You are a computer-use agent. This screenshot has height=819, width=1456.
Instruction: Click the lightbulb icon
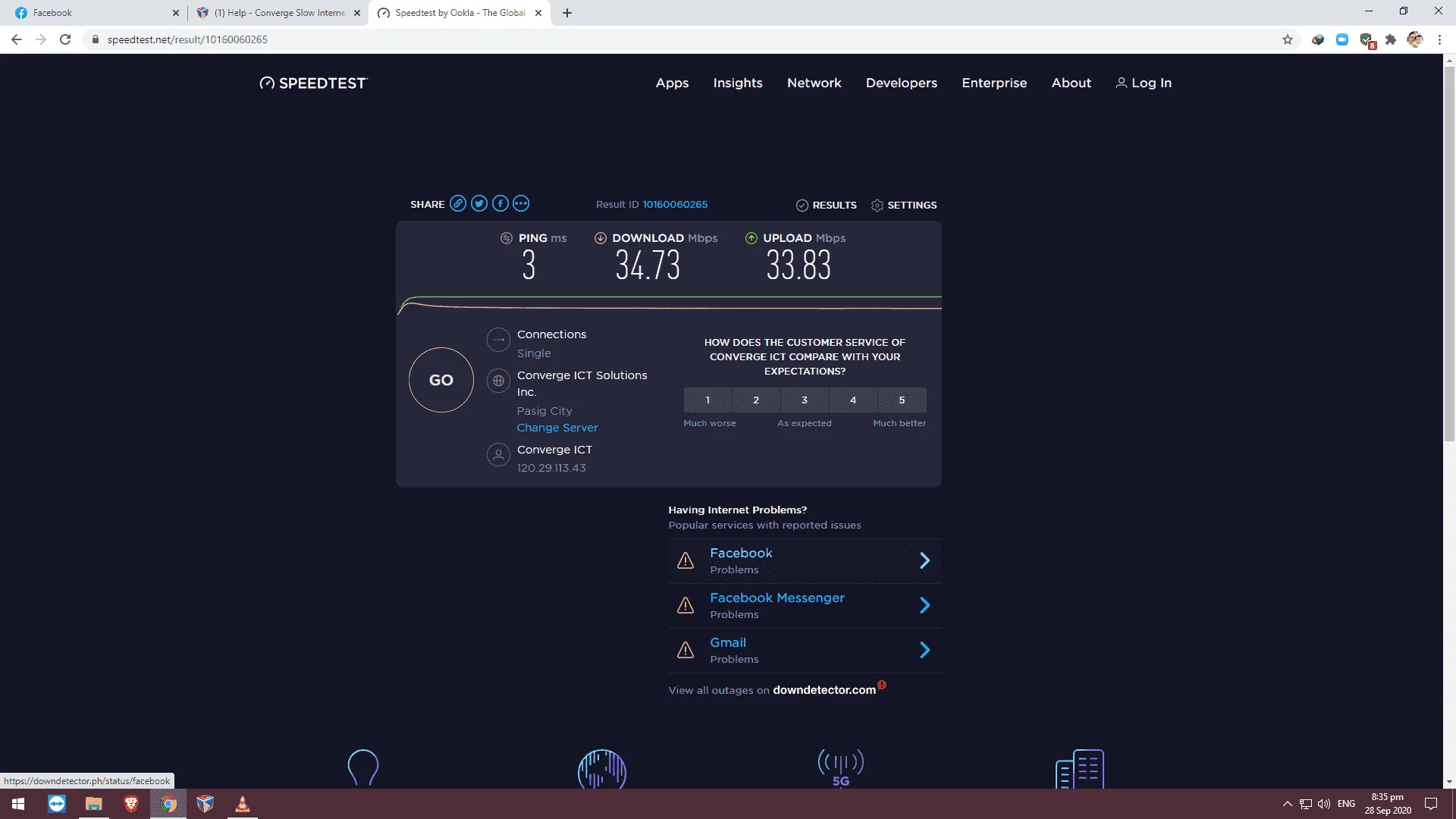363,767
